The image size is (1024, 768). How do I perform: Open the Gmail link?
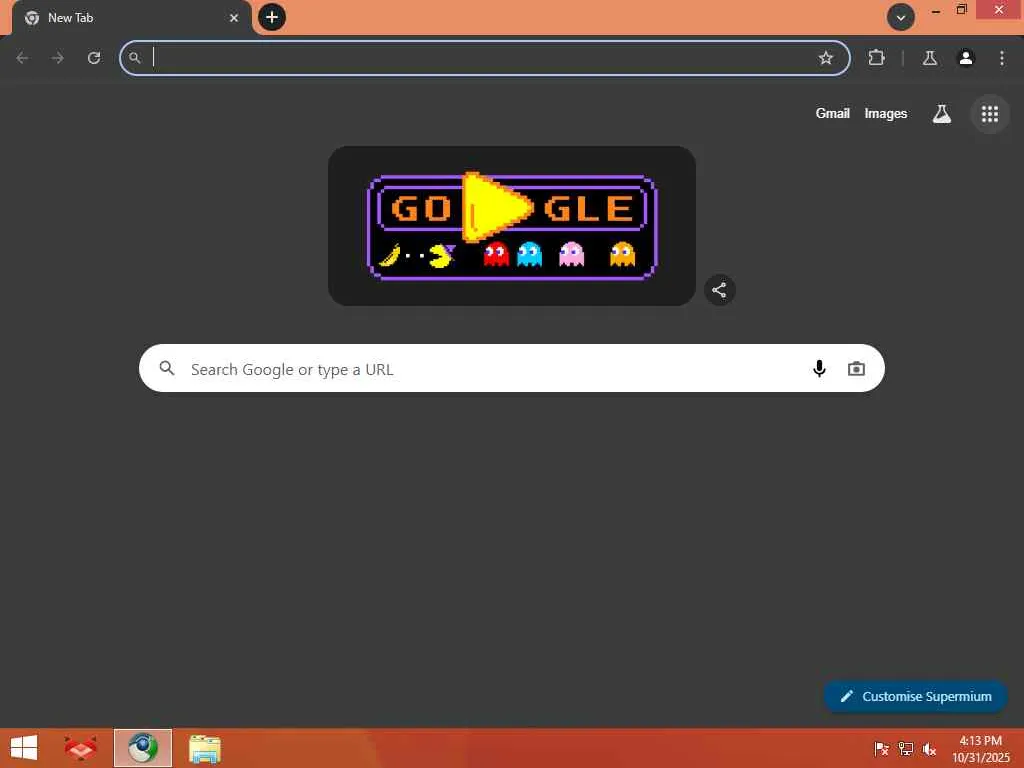(832, 114)
